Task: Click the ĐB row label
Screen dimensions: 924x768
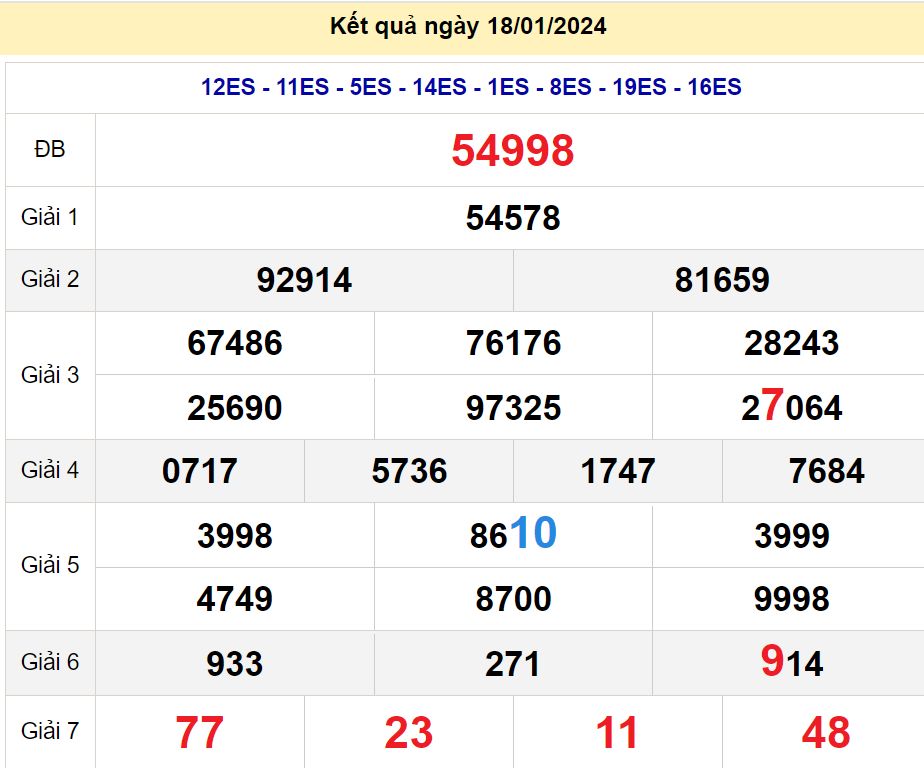Action: tap(50, 150)
